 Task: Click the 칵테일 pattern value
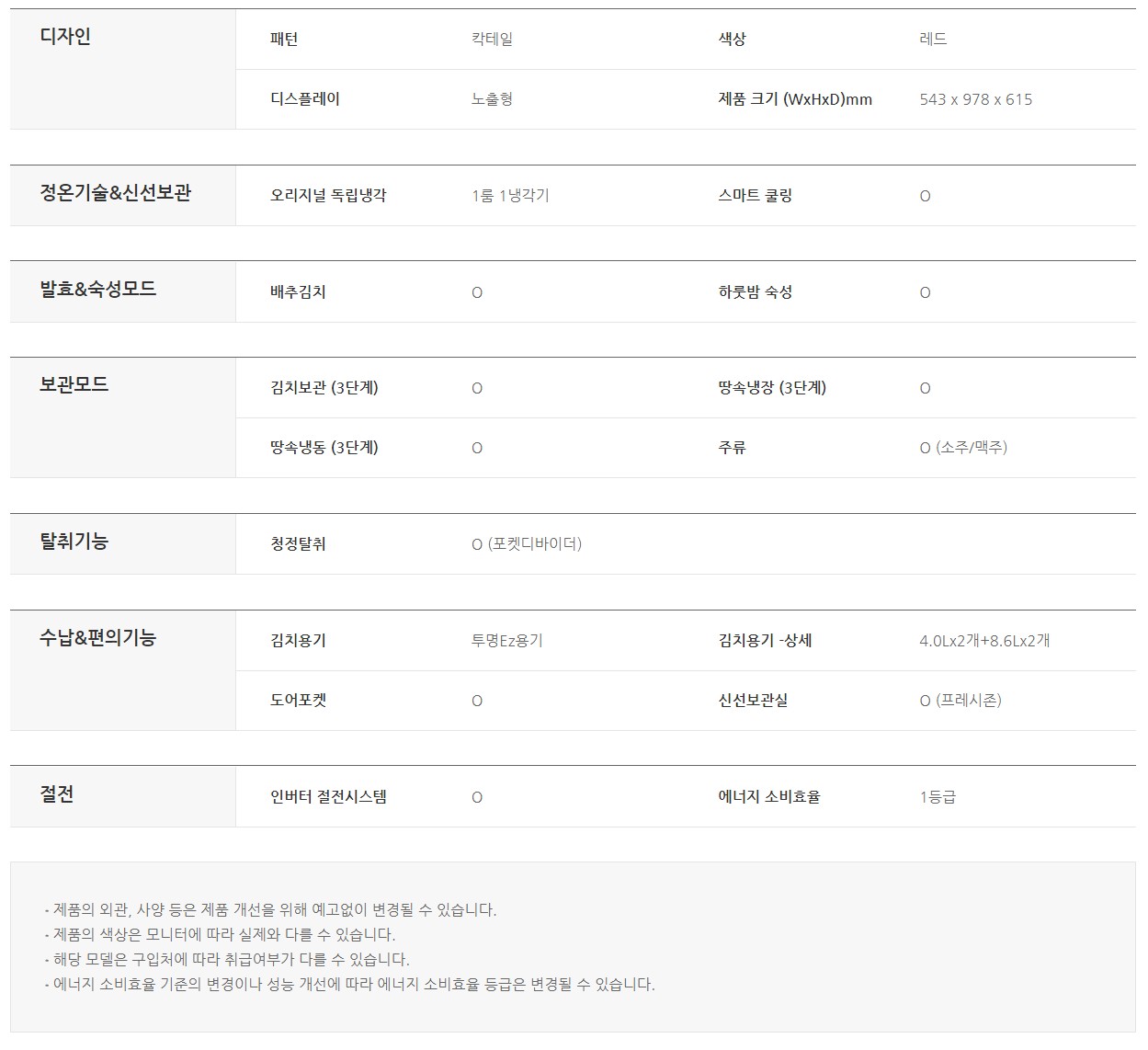(x=492, y=40)
